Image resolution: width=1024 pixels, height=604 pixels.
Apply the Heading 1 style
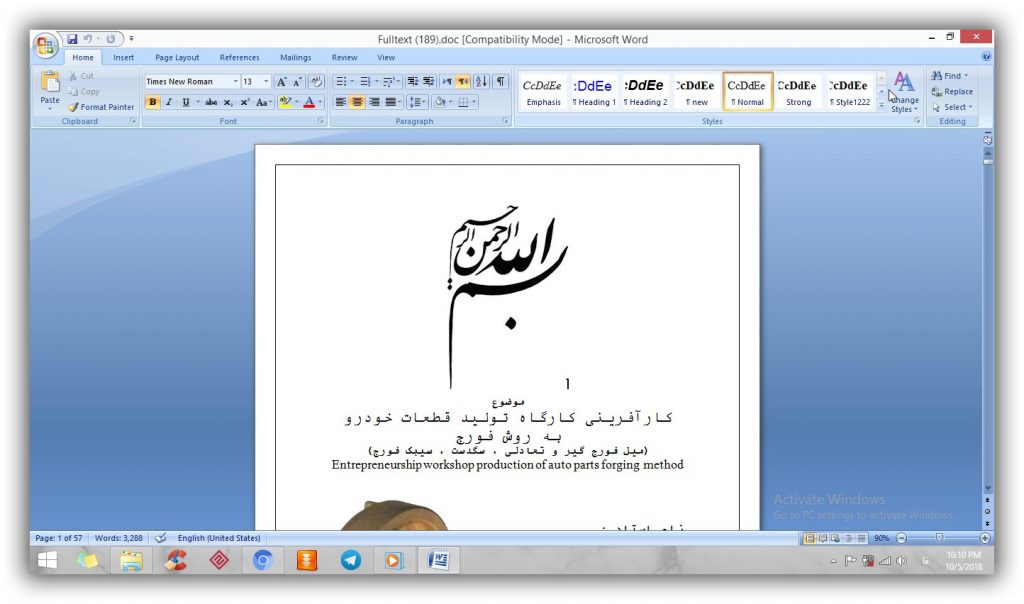(x=594, y=92)
